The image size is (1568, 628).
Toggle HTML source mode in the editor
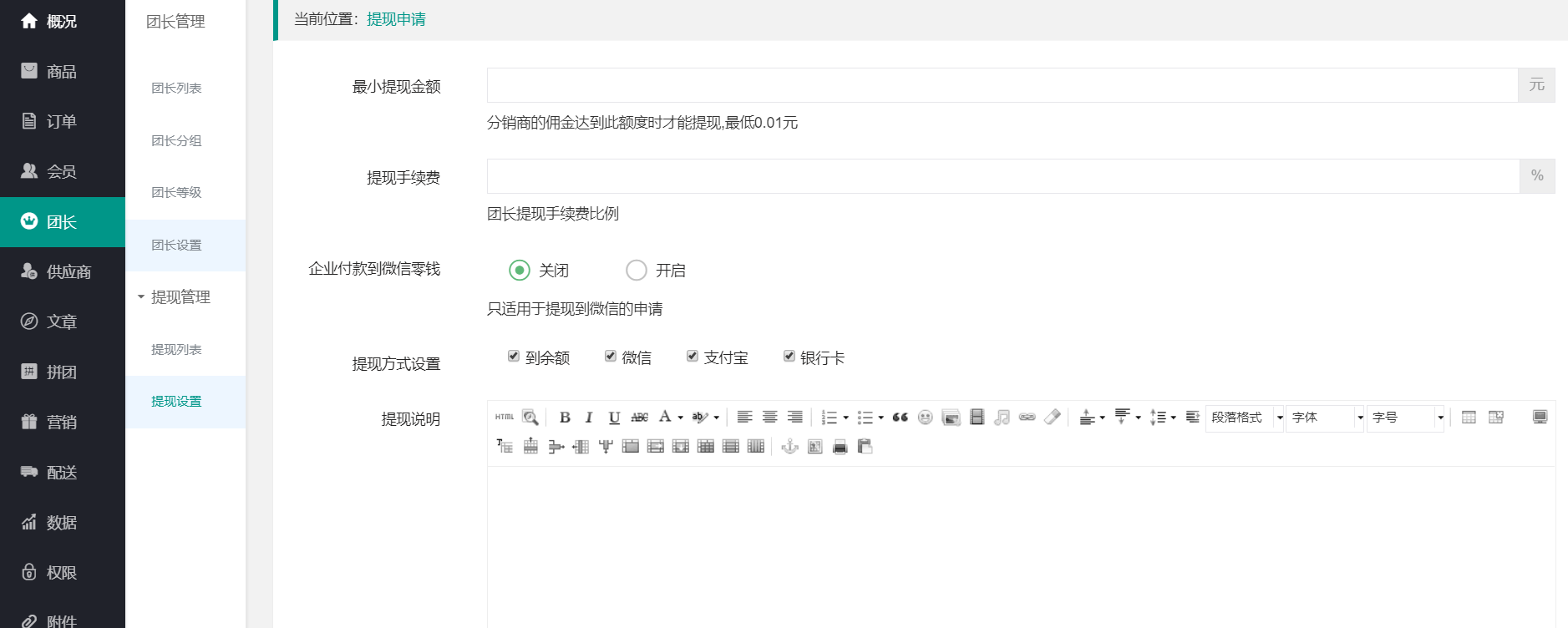[x=505, y=417]
